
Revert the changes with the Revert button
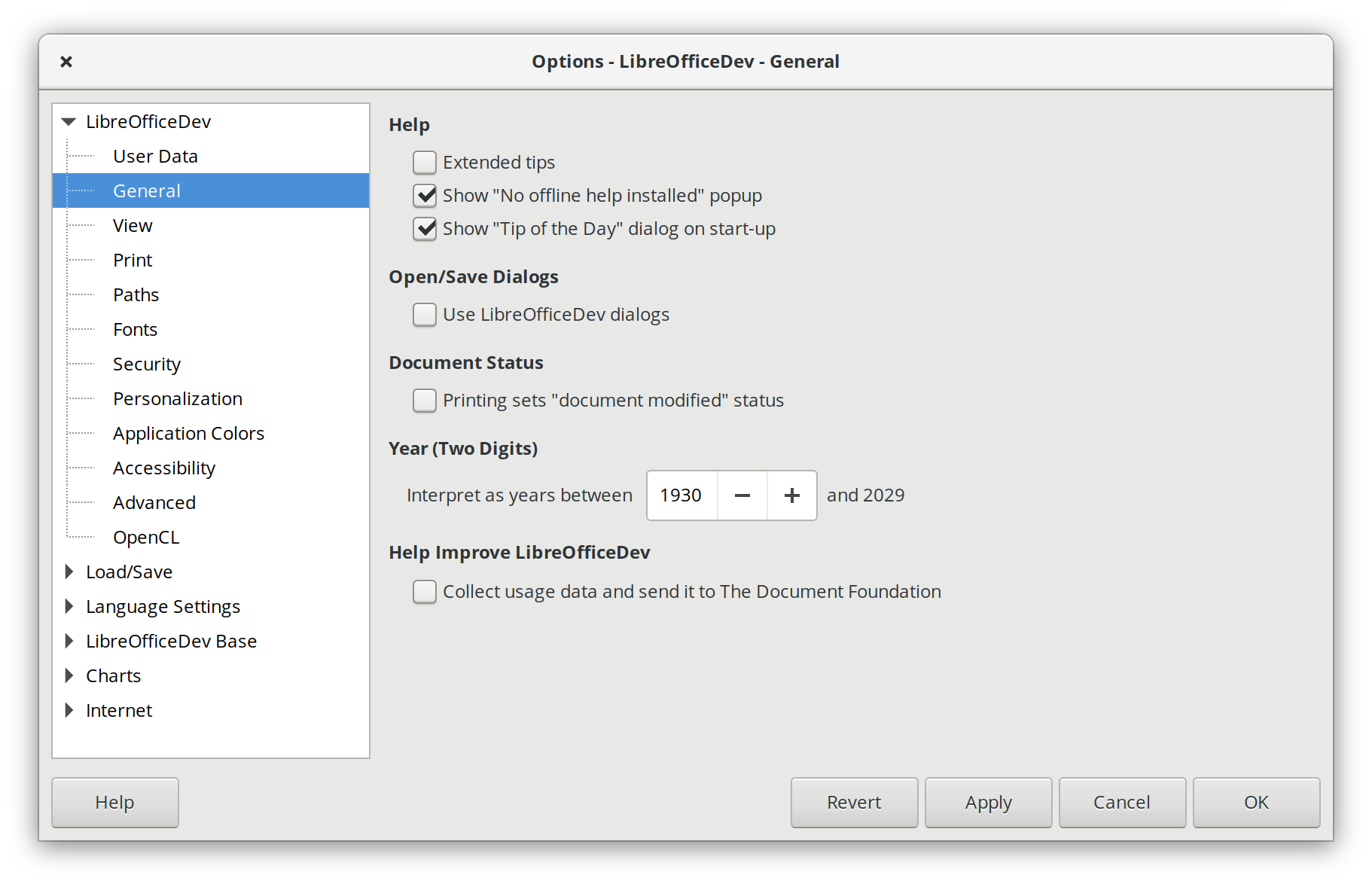(x=855, y=803)
